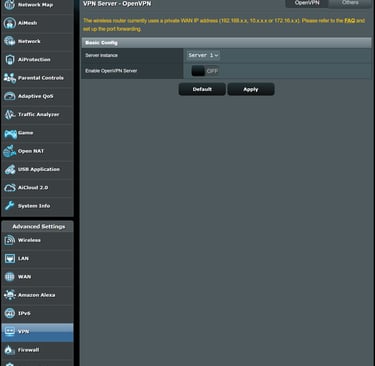Open the Traffic Analyzer menu label
375x366 pixels.
(x=39, y=114)
